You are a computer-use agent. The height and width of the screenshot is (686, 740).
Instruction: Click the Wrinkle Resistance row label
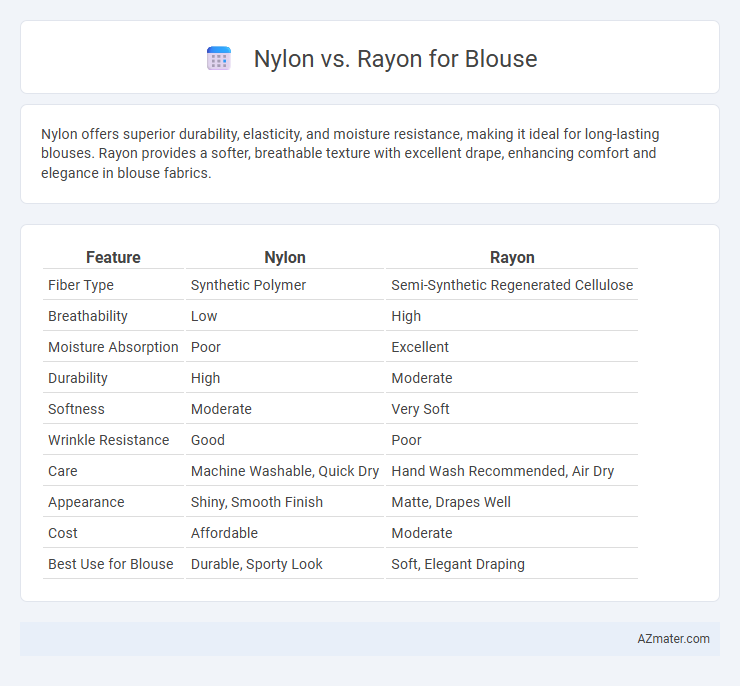[109, 440]
